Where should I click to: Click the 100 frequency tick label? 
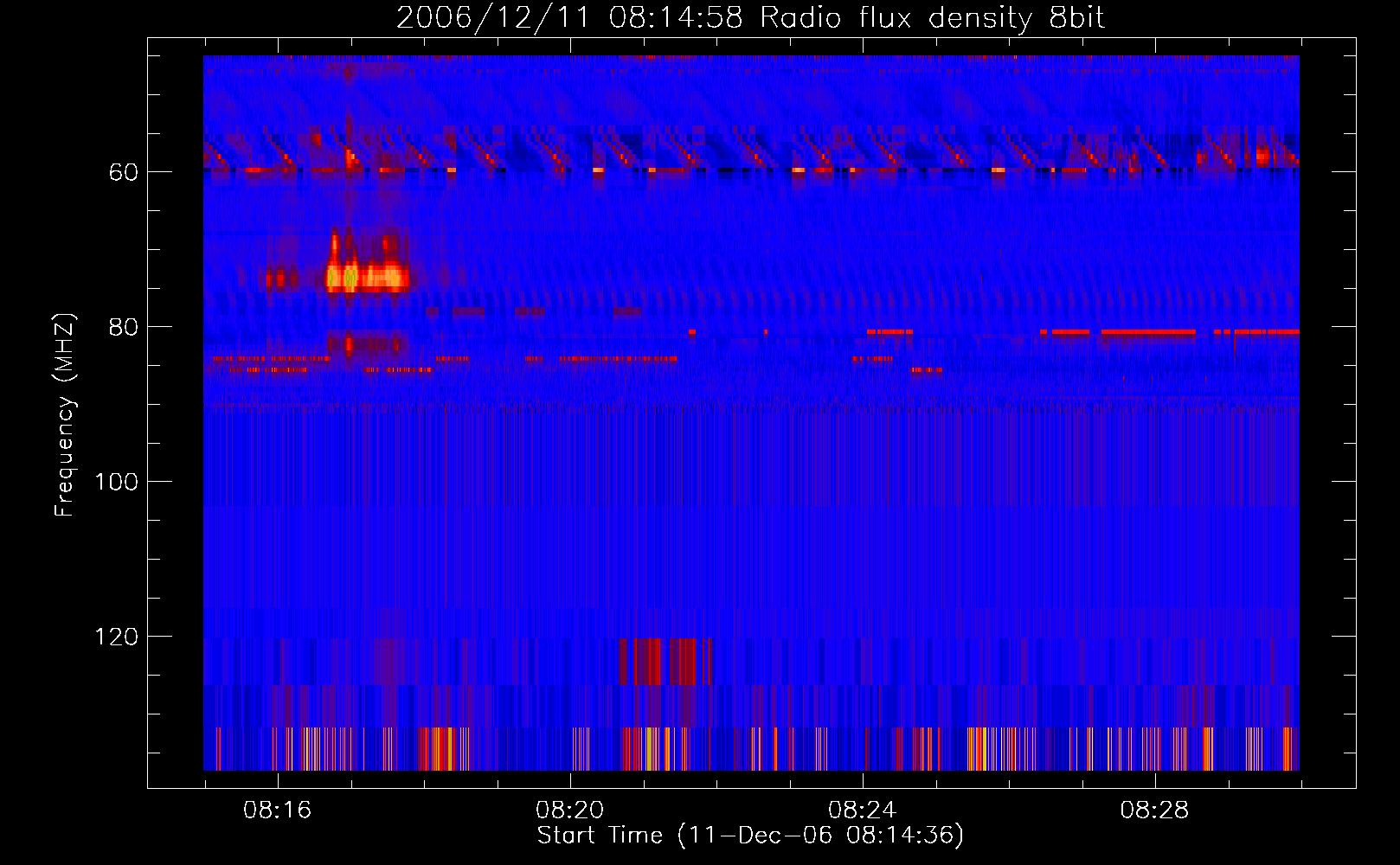tap(116, 482)
